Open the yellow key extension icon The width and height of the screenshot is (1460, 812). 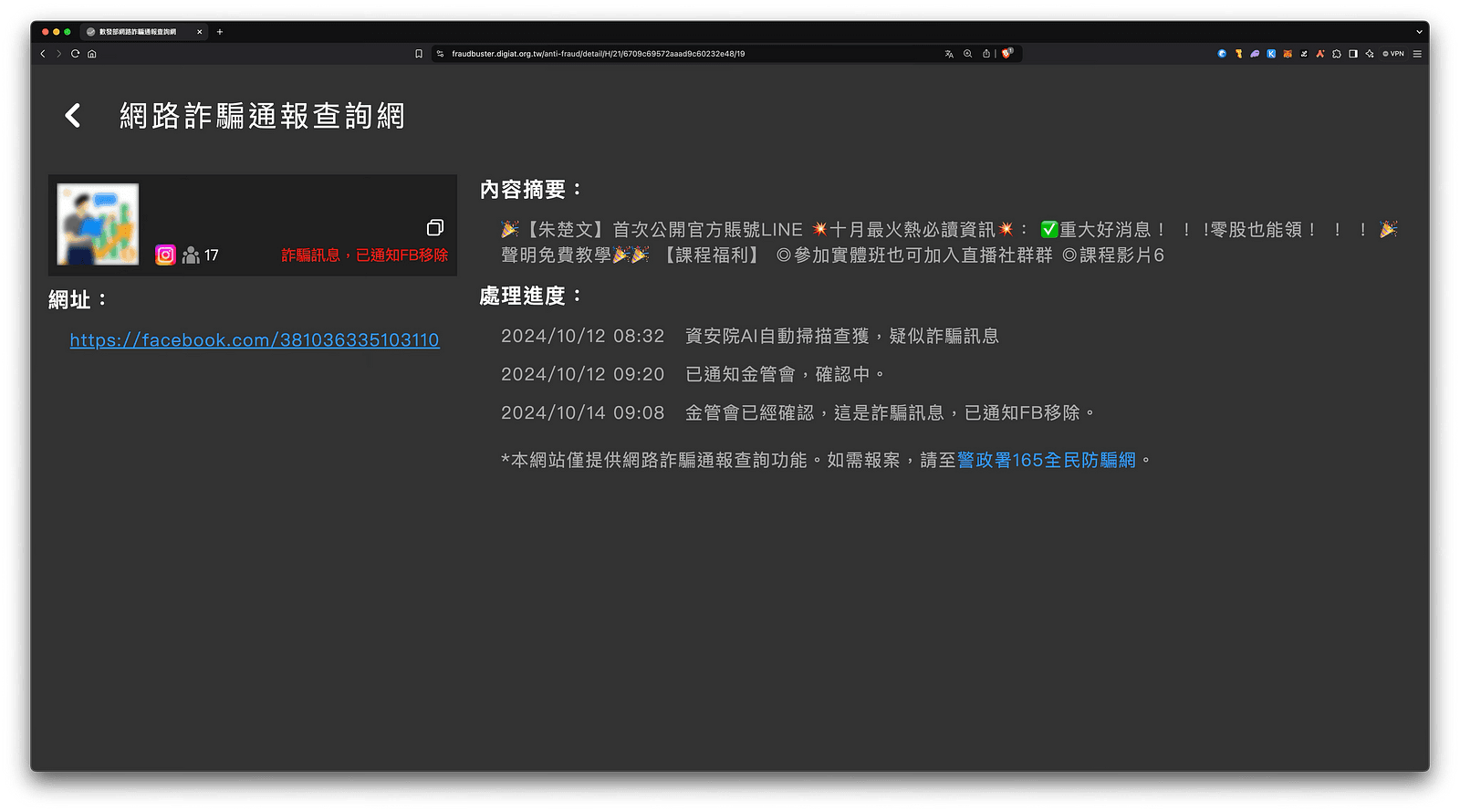pos(1238,54)
